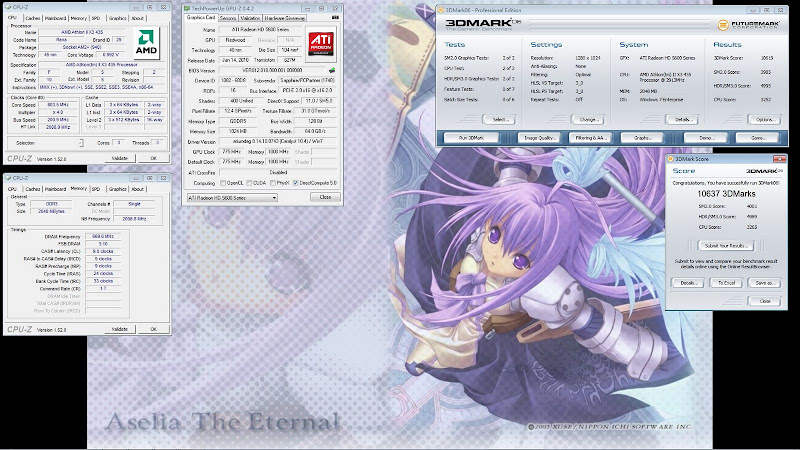The height and width of the screenshot is (450, 800).
Task: Click the 3DMark06 title bar icon
Action: pyautogui.click(x=441, y=10)
